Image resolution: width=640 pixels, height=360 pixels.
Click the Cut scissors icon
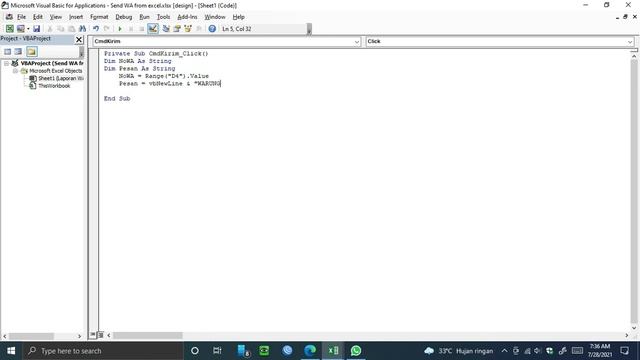pyautogui.click(x=50, y=29)
